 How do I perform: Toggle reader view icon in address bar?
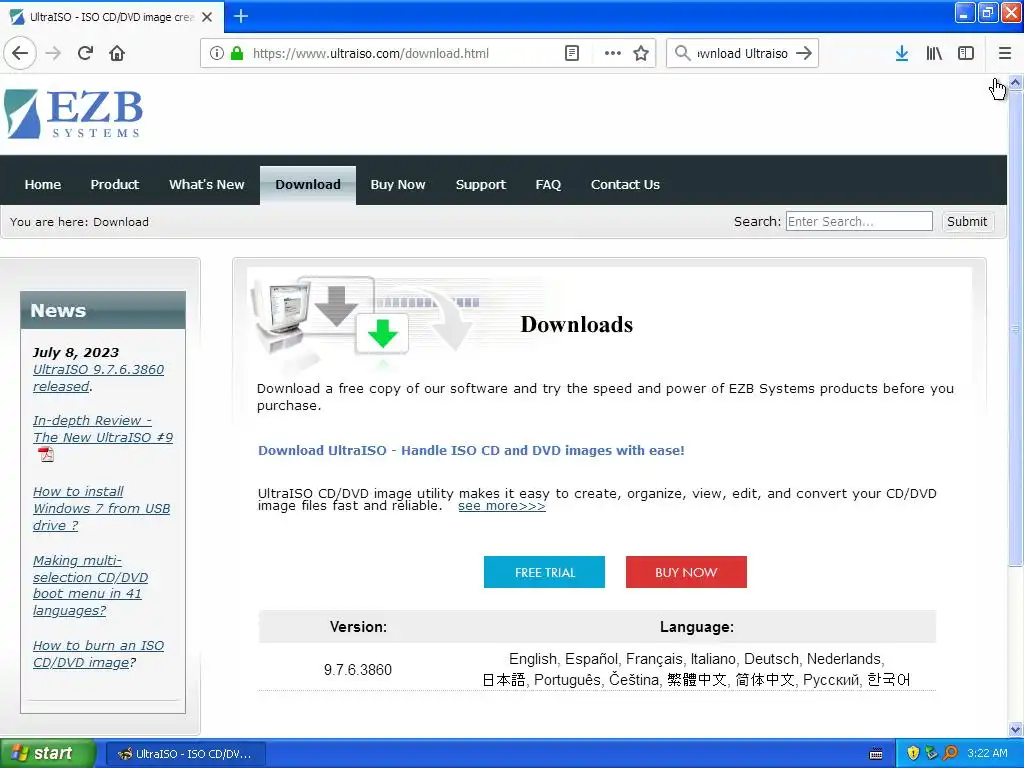coord(571,53)
